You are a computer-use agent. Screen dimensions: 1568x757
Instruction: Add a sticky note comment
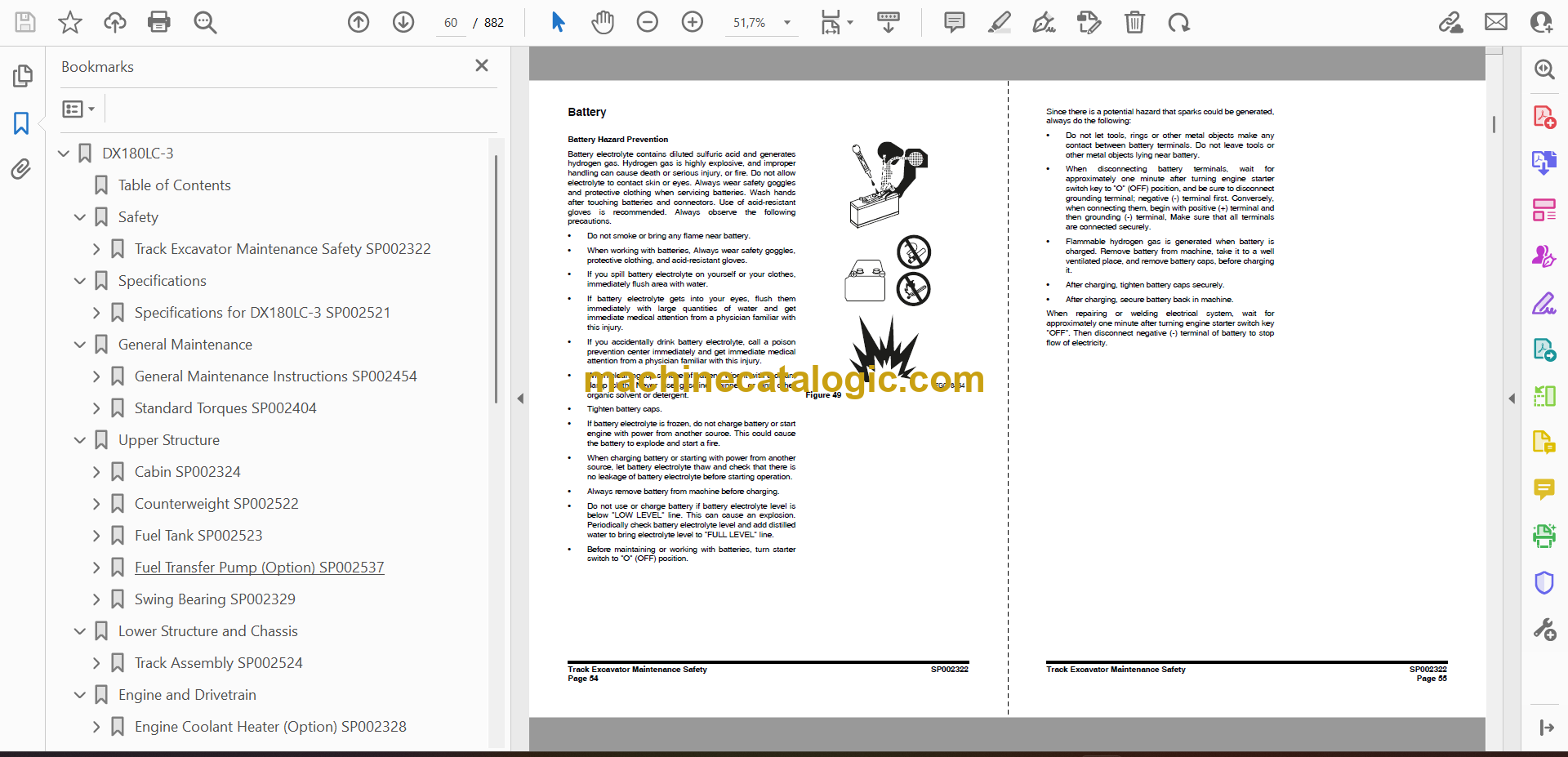[954, 22]
